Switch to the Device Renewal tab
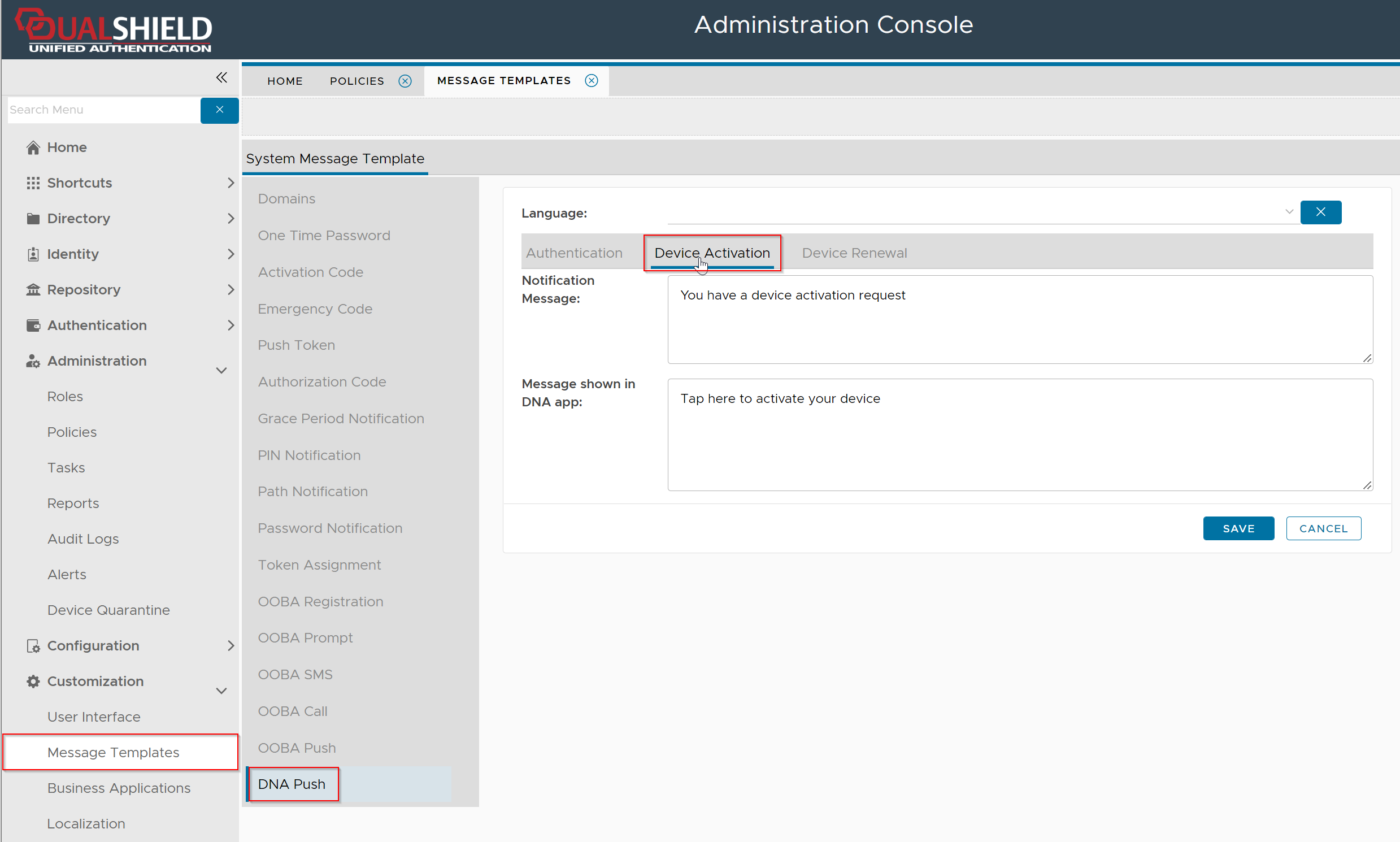 (854, 253)
